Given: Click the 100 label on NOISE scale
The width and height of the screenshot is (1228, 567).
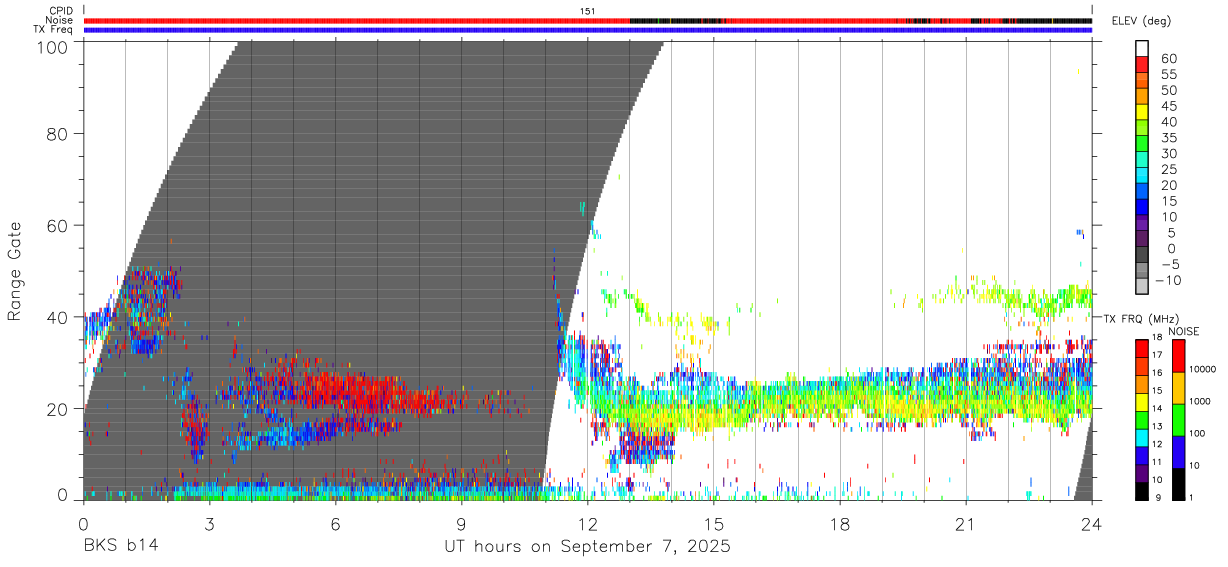Looking at the screenshot, I should pyautogui.click(x=1197, y=432).
